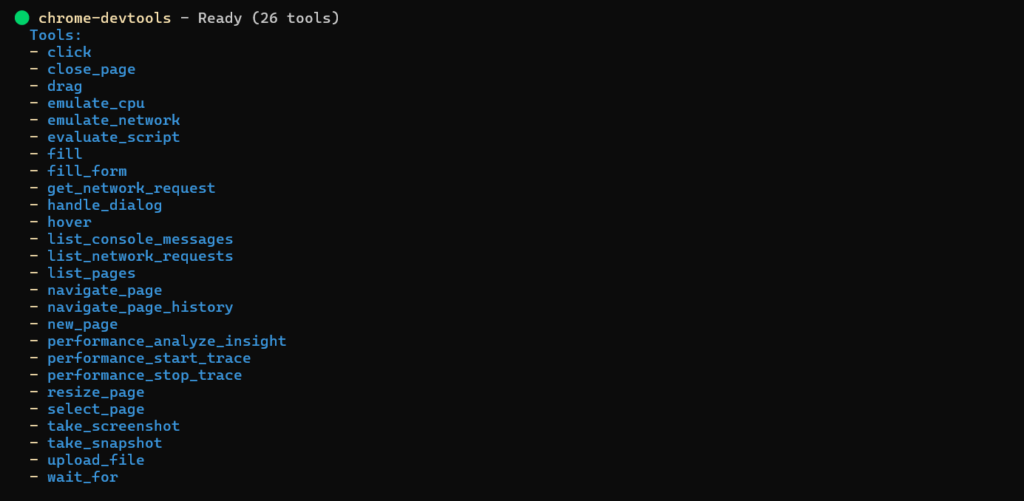Pick the take_screenshot tool
The image size is (1024, 501).
pyautogui.click(x=113, y=426)
